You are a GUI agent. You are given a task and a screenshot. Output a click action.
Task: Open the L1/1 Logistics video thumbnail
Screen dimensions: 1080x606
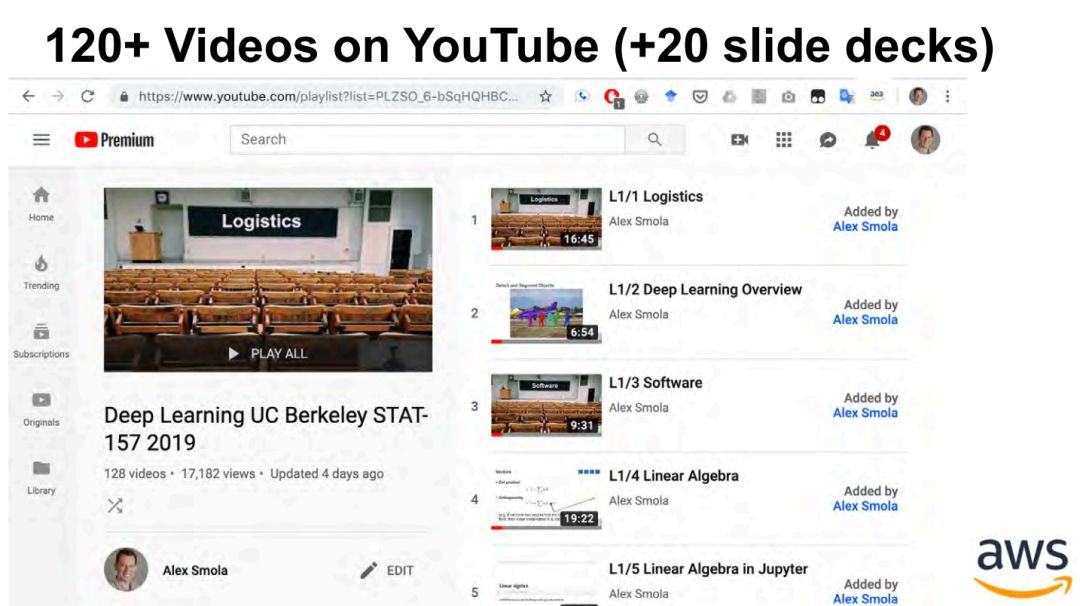(546, 218)
